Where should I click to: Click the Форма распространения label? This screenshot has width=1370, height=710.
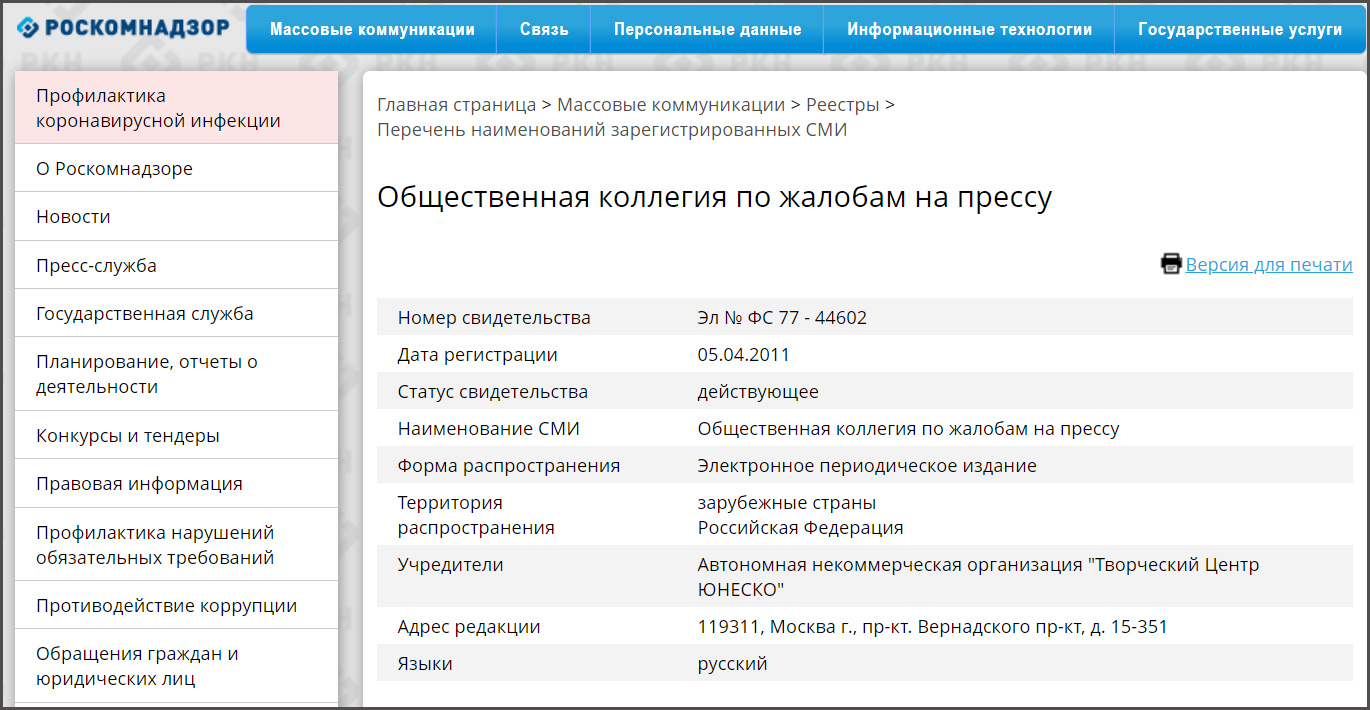pyautogui.click(x=509, y=466)
